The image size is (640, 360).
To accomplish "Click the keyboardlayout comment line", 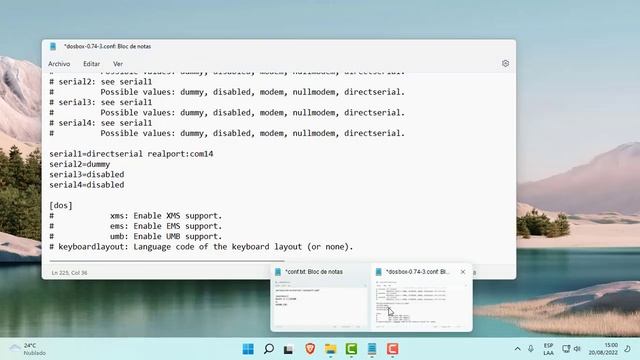I will point(201,247).
